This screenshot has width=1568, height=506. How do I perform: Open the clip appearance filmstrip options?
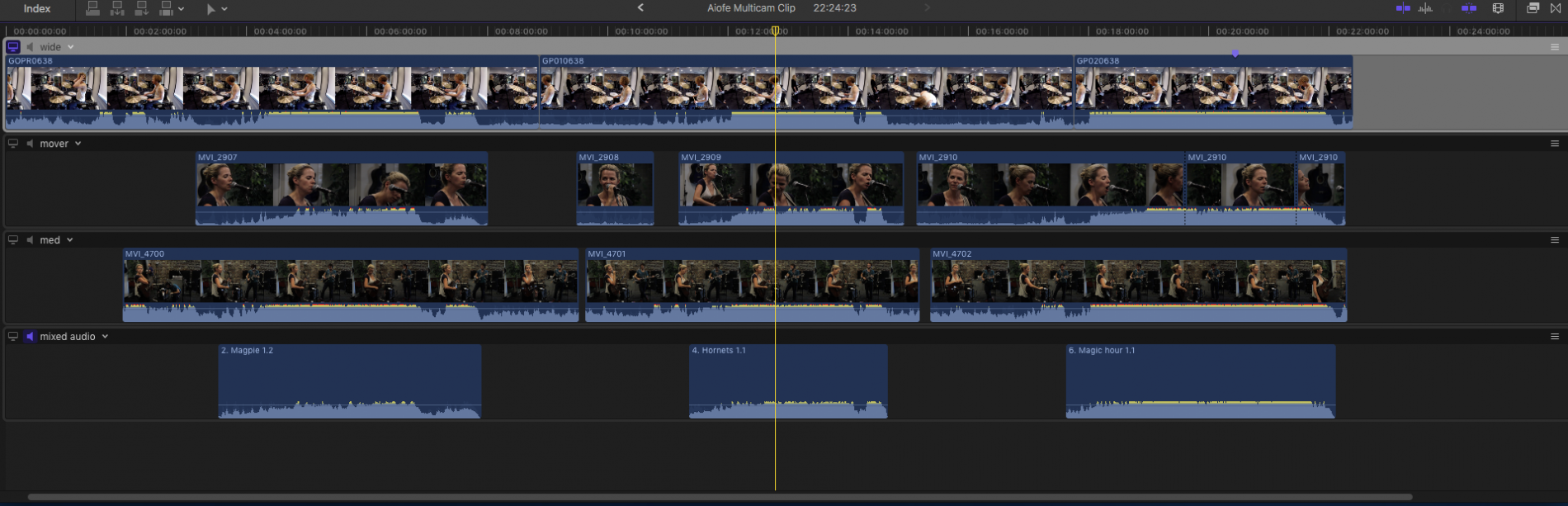tap(1498, 8)
